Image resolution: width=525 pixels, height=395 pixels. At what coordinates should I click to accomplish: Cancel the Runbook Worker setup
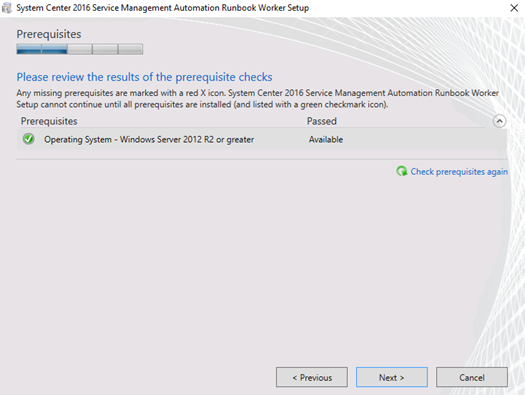pyautogui.click(x=472, y=377)
